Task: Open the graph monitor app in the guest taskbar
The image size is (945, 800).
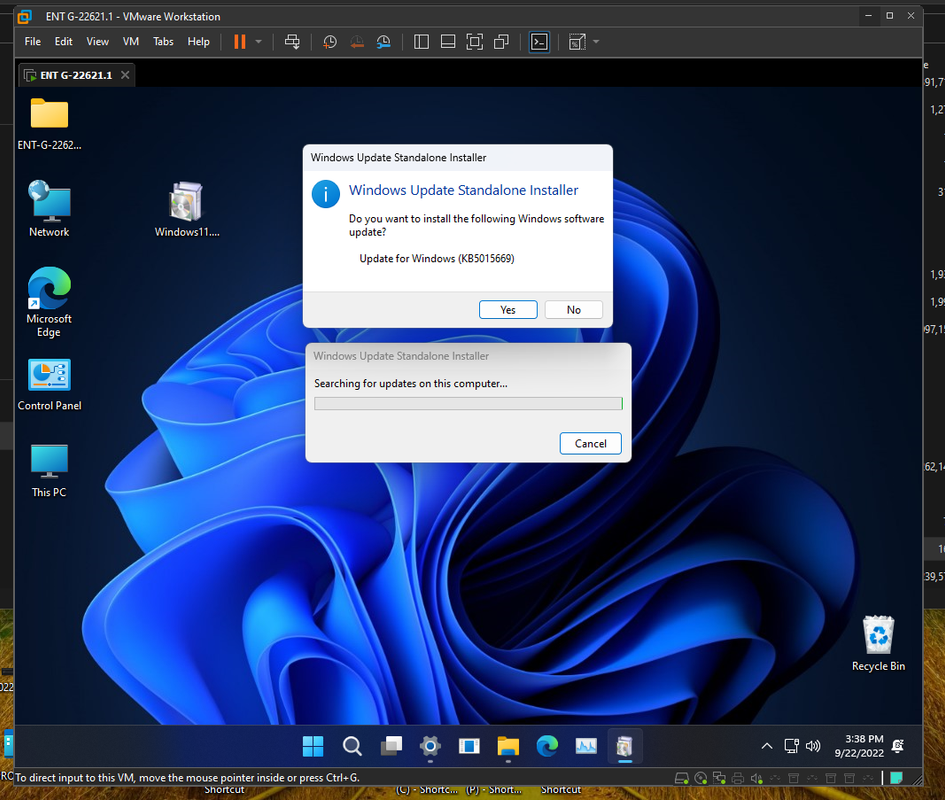Action: click(x=586, y=746)
